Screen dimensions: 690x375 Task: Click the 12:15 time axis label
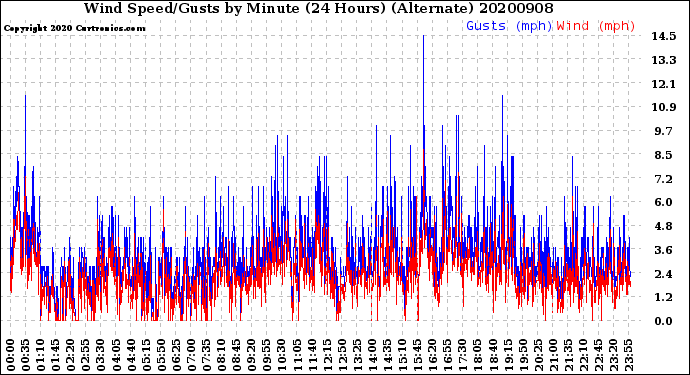pyautogui.click(x=327, y=355)
